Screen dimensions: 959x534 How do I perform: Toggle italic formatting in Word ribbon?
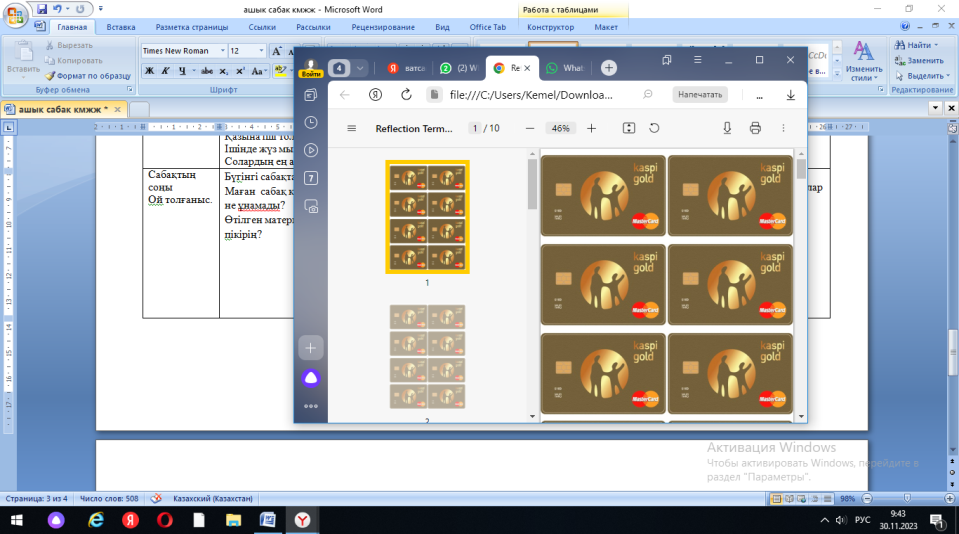point(165,71)
